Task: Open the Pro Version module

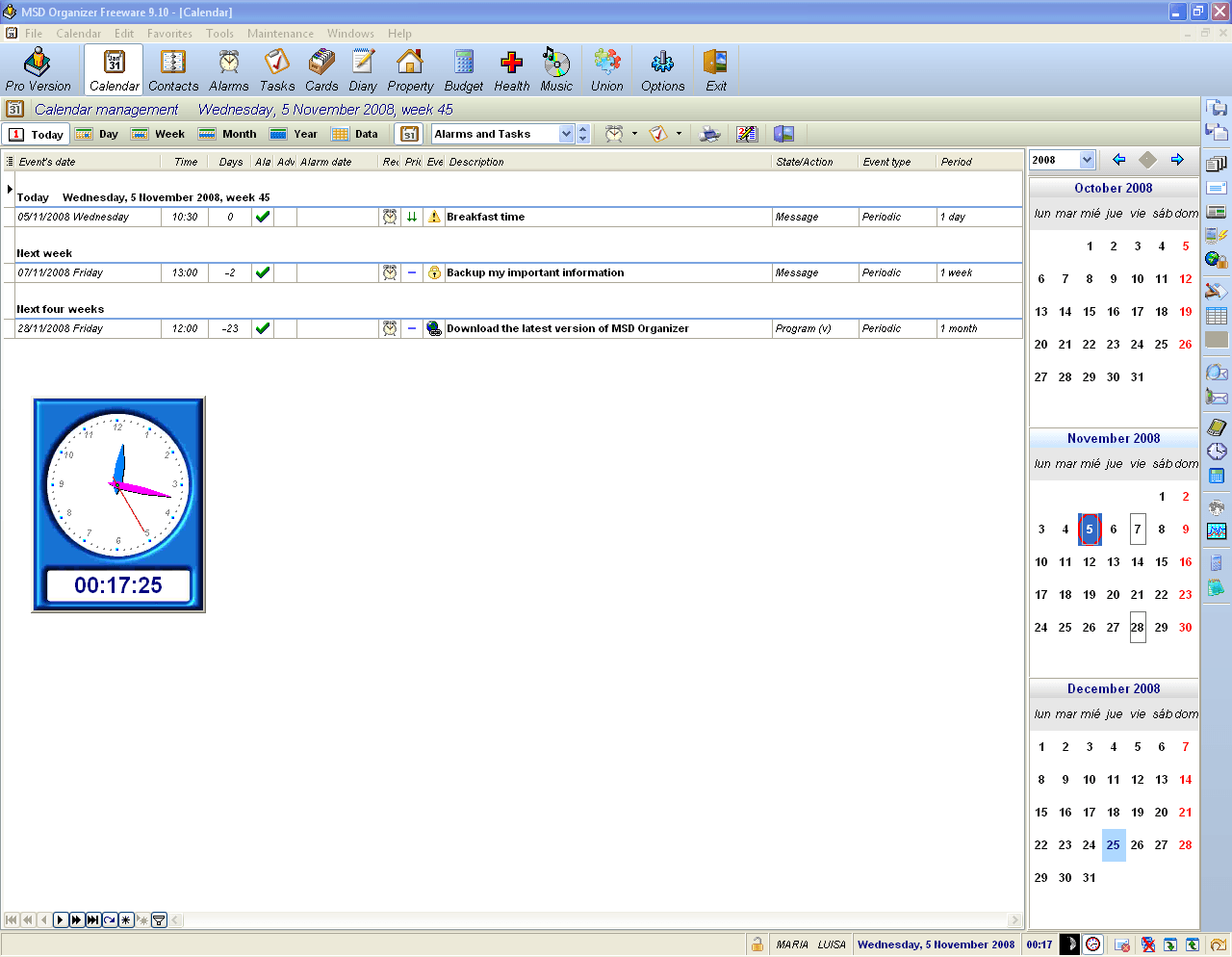Action: [x=38, y=69]
